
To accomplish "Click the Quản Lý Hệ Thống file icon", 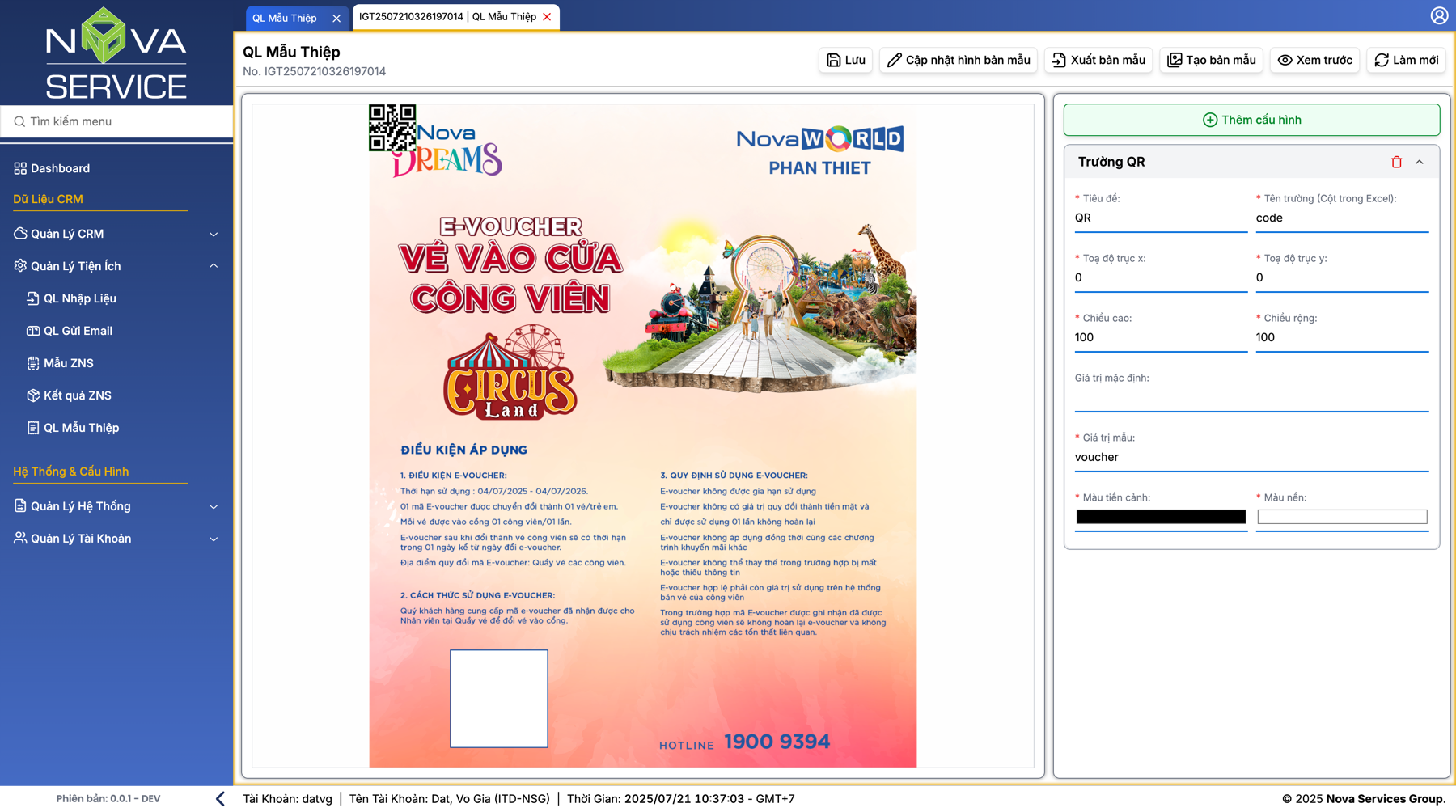I will pos(20,506).
